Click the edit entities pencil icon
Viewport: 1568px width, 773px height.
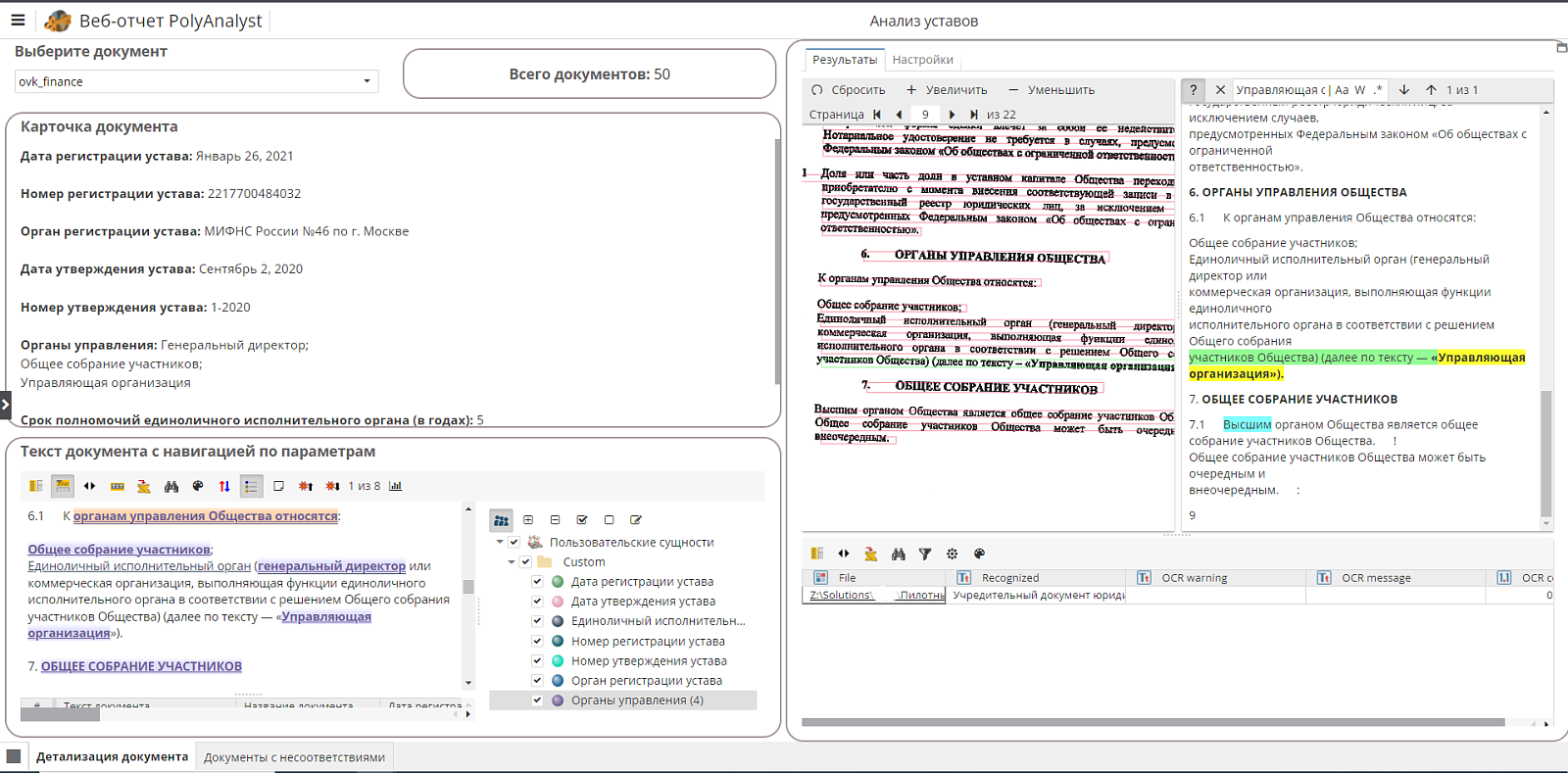coord(636,520)
